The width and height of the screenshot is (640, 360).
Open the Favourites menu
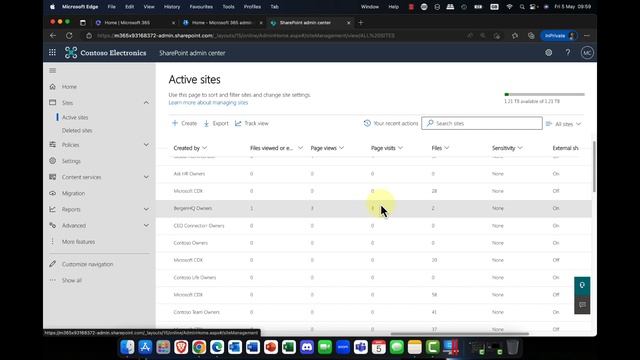201,7
